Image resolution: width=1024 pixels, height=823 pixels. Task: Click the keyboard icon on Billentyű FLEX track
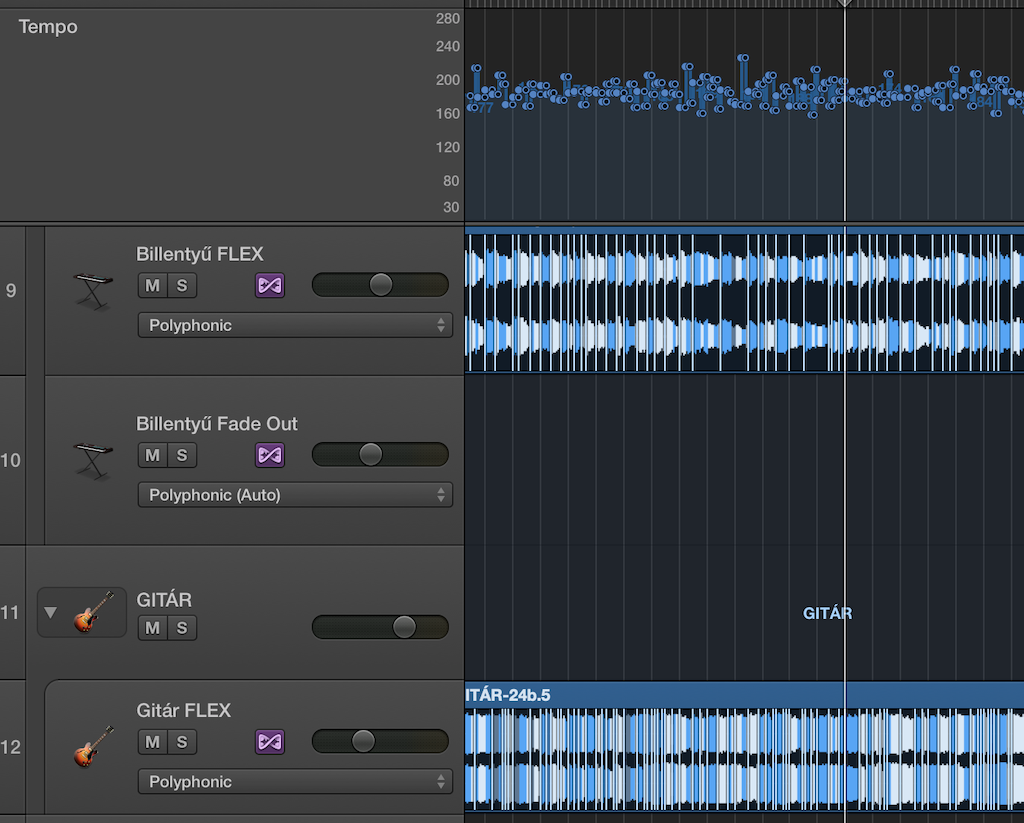[93, 290]
